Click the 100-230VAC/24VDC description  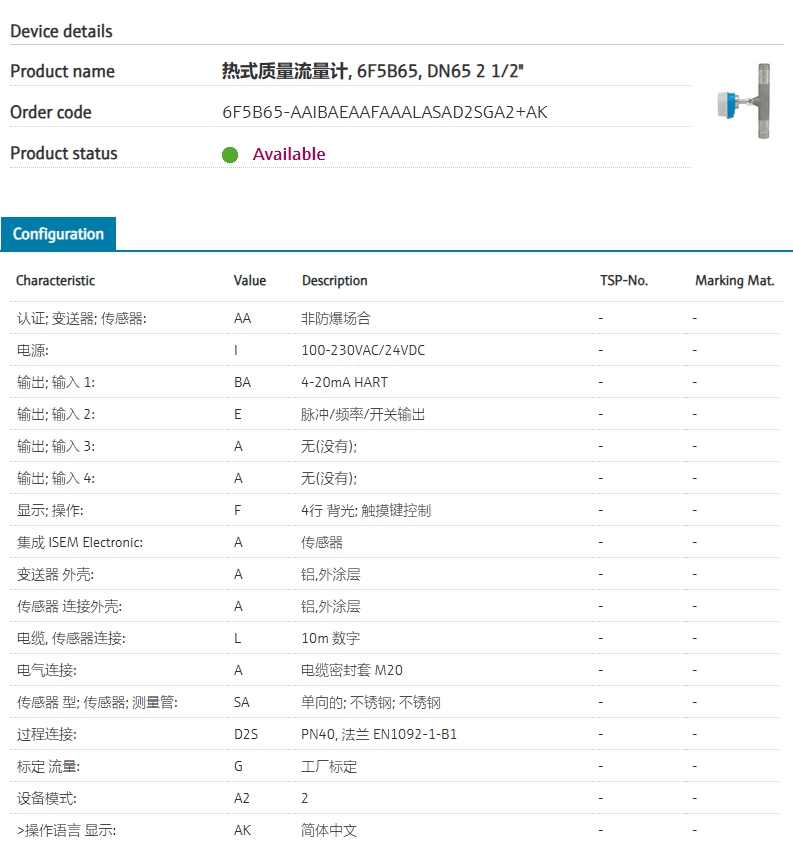(x=363, y=351)
